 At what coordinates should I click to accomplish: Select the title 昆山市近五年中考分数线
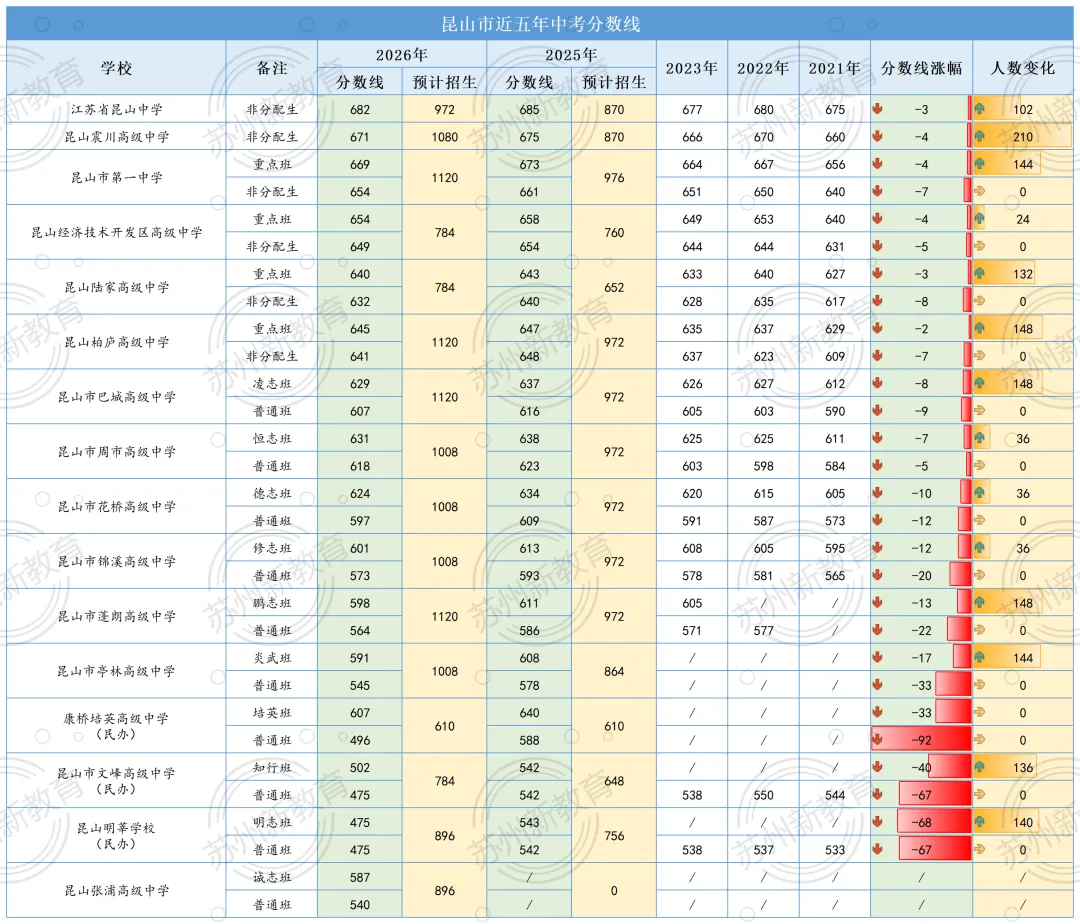click(x=541, y=25)
